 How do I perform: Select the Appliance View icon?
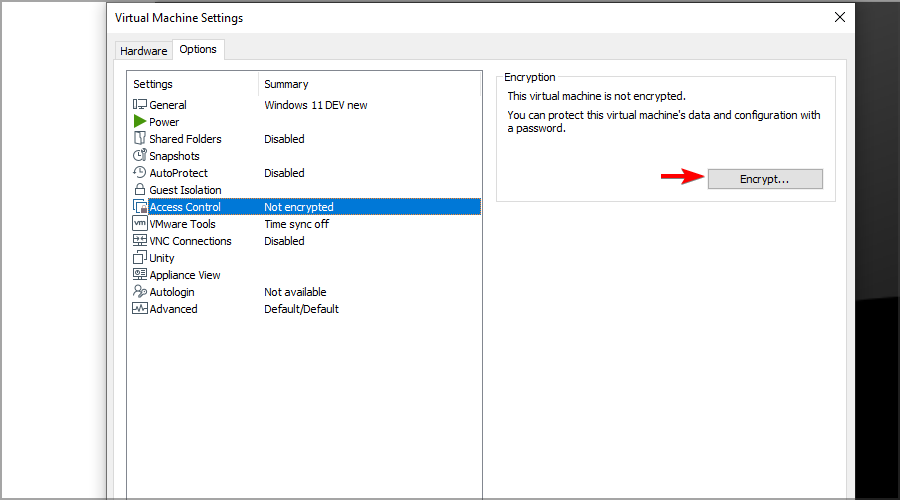click(x=140, y=275)
